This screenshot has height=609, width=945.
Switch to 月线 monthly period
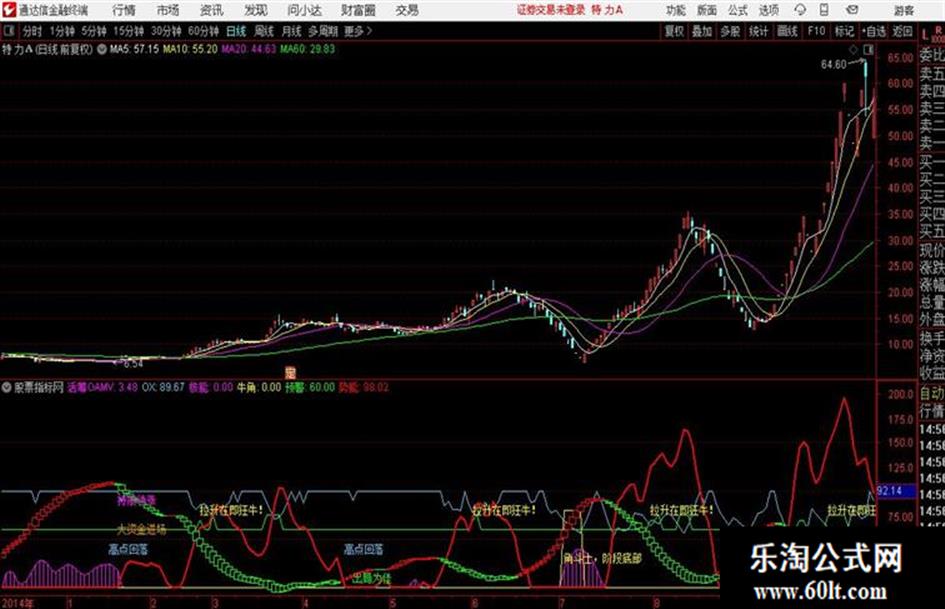[x=292, y=31]
